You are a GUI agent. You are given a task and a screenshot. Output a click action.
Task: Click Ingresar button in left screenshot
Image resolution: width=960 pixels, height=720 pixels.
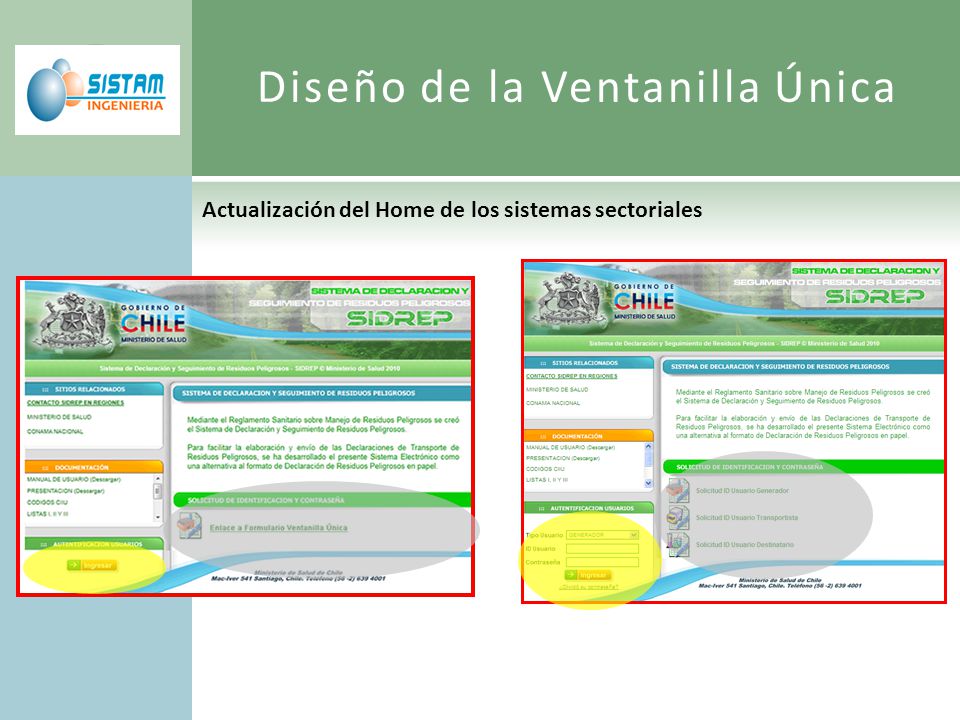92,565
